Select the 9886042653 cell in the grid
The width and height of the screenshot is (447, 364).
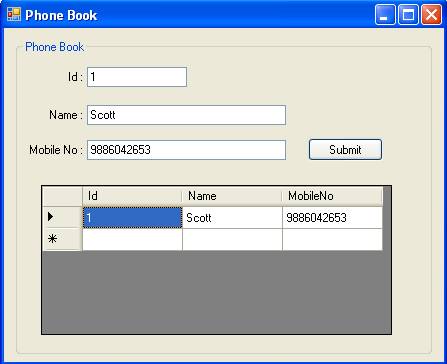coord(332,218)
